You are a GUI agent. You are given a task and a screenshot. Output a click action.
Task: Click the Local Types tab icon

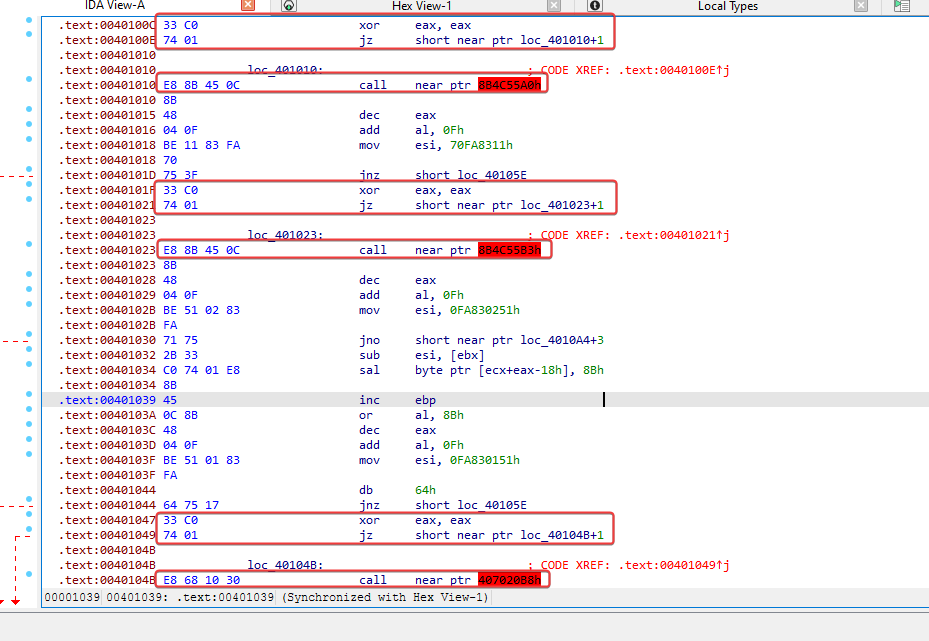[595, 5]
